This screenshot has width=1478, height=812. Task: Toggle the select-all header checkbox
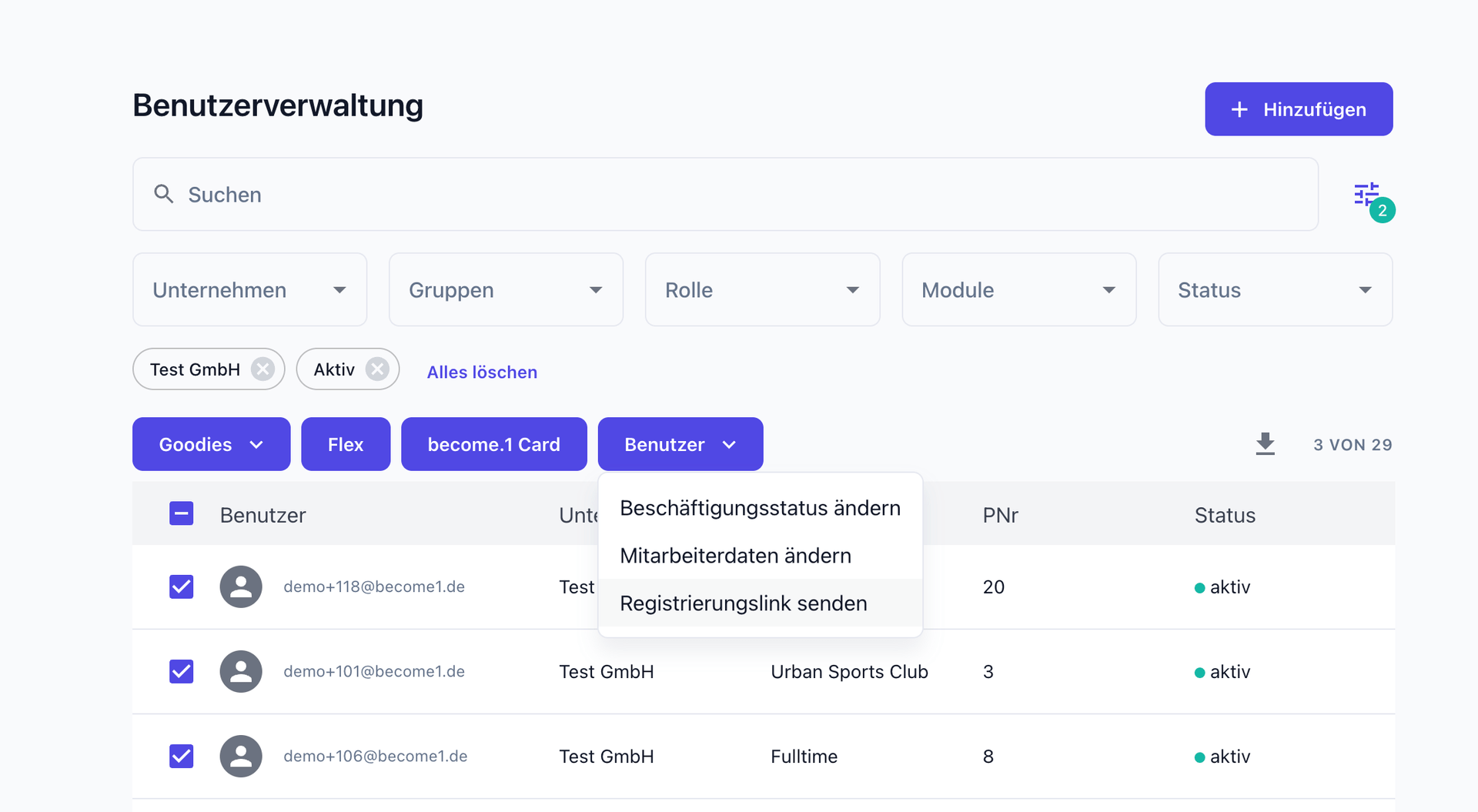(182, 514)
